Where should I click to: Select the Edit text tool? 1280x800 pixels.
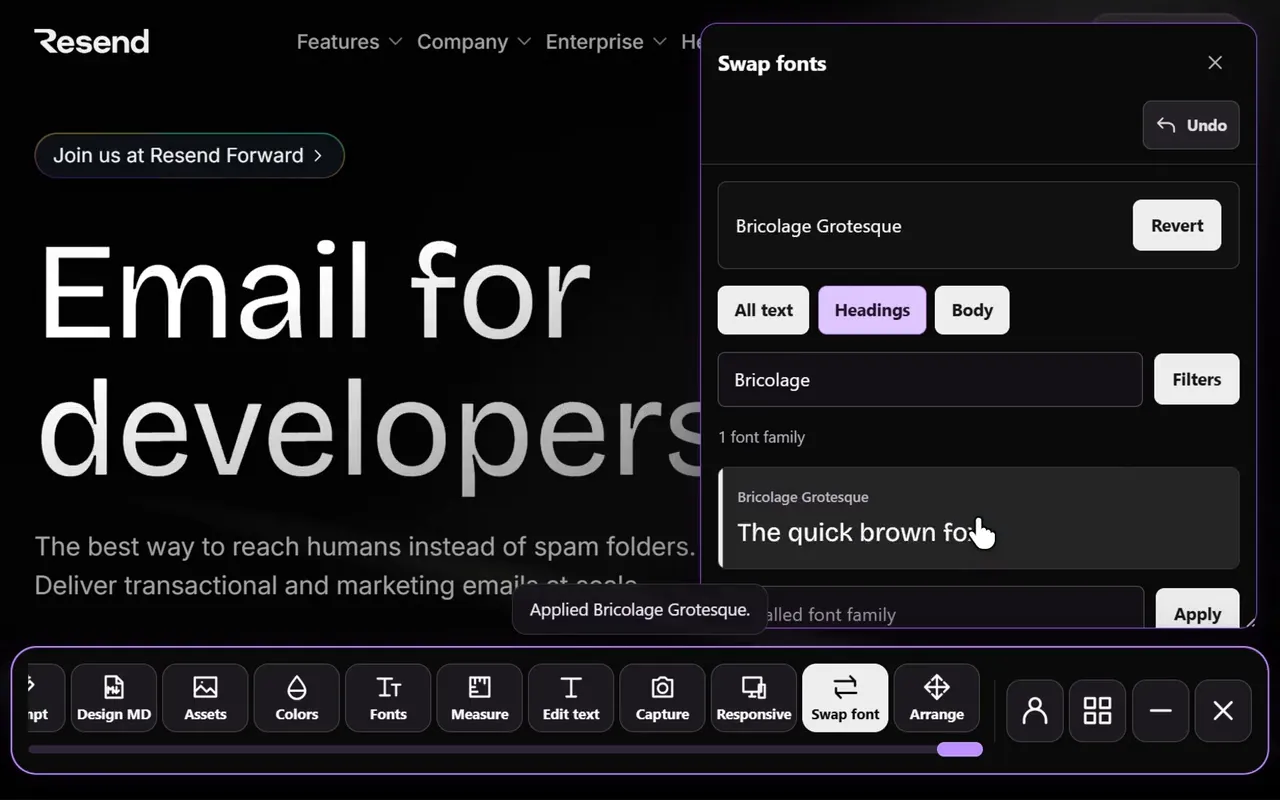point(571,698)
